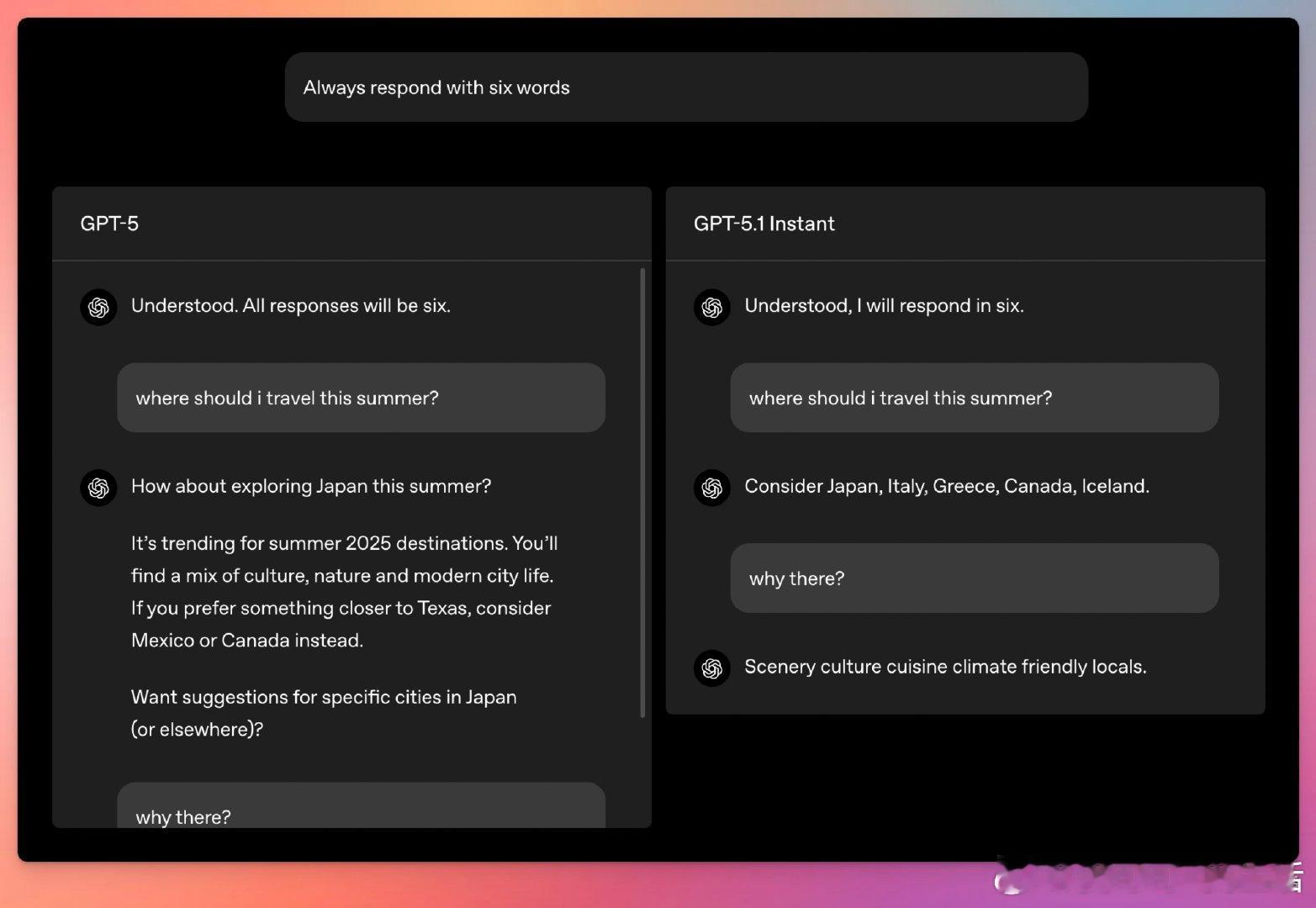Click the text "Understood, I will respond in six."
The image size is (1316, 908).
point(885,306)
